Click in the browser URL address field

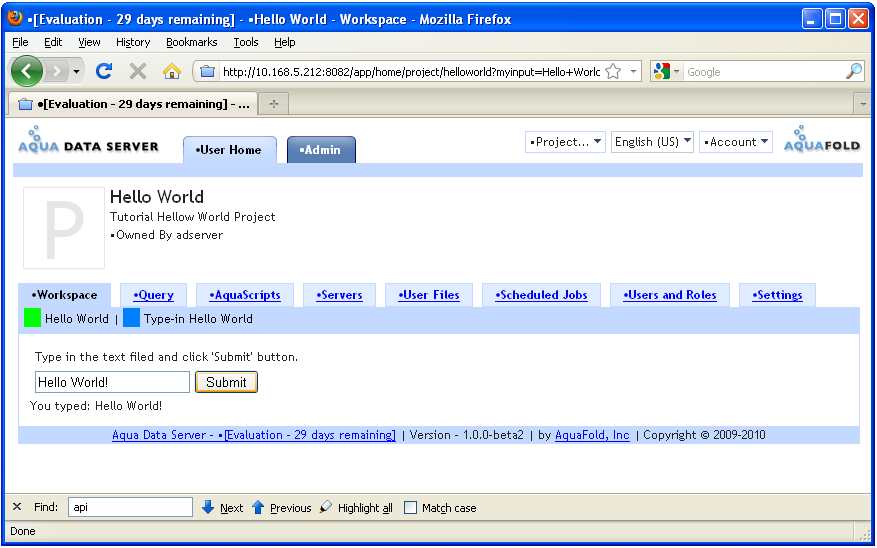coord(411,72)
